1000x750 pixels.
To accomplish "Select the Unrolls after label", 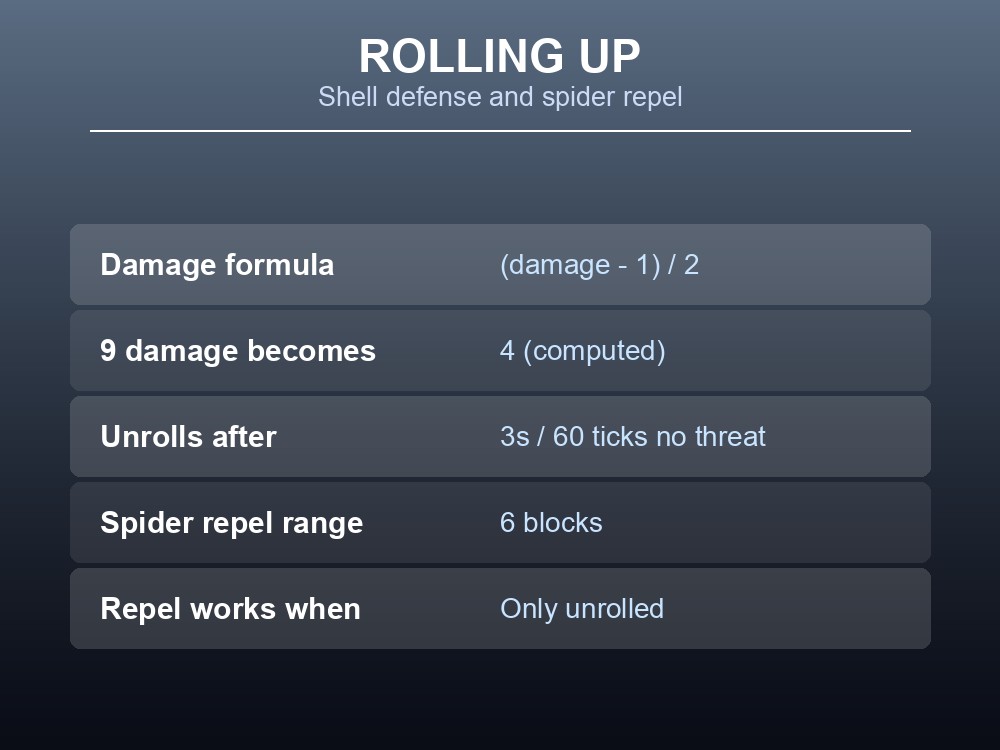I will [x=188, y=437].
